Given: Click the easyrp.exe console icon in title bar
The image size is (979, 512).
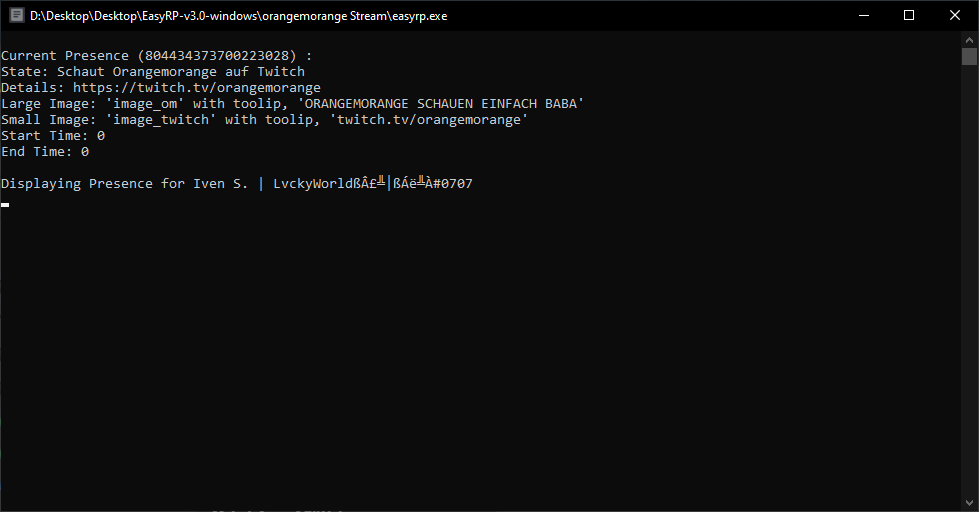Looking at the screenshot, I should coord(16,15).
